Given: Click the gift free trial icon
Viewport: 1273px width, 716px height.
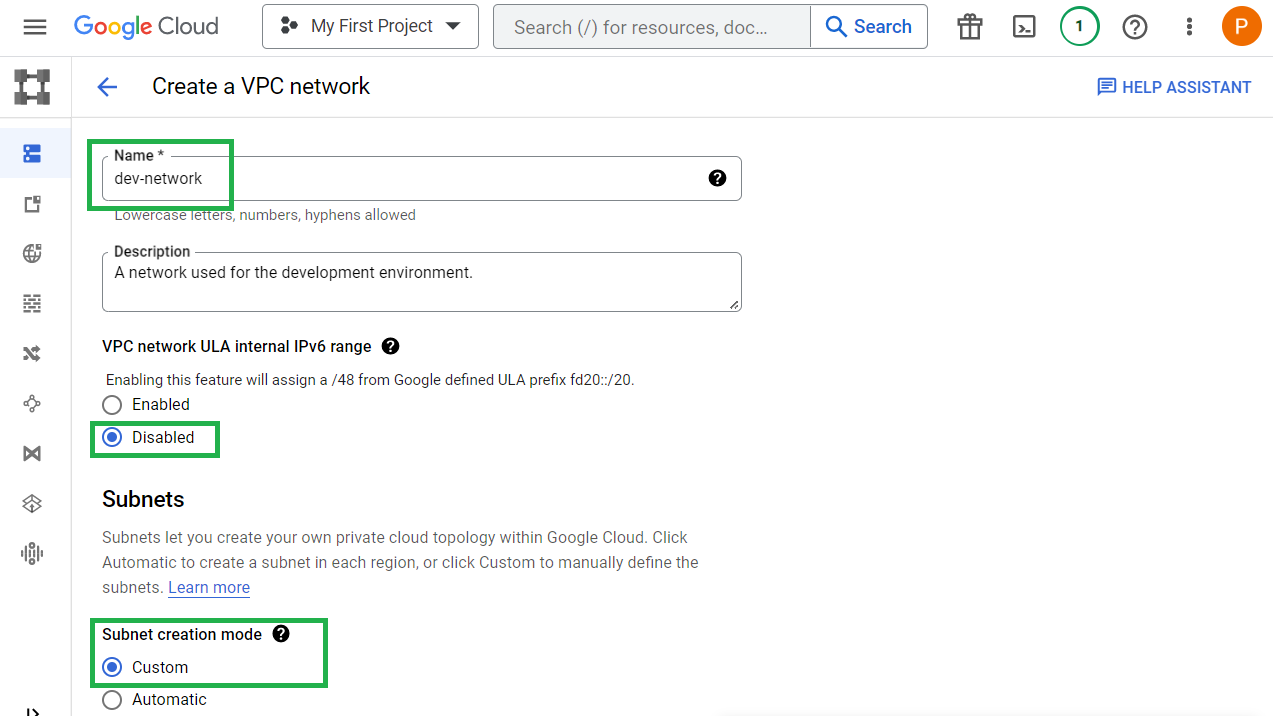Looking at the screenshot, I should 969,27.
